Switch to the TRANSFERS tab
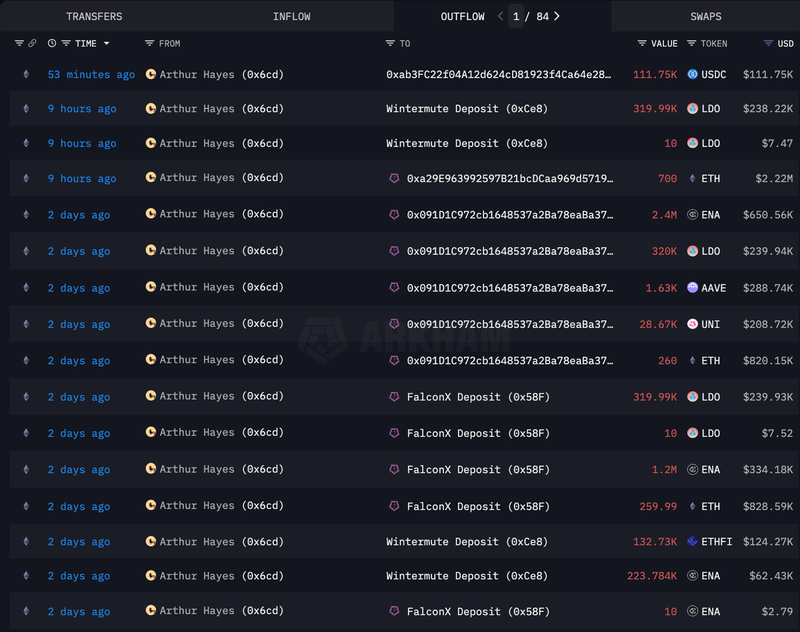 point(94,17)
